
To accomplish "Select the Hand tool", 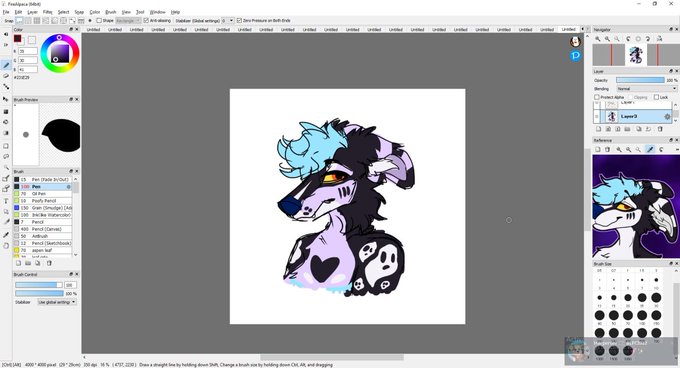I will click(6, 245).
